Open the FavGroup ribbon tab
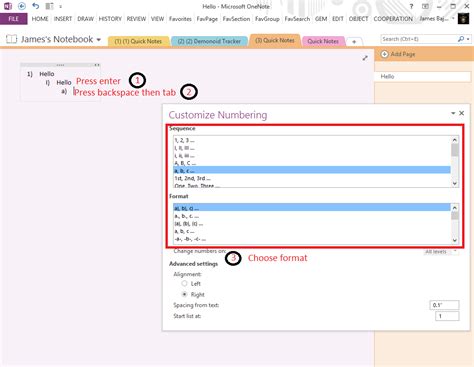Viewport: 474px width, 367px height. point(267,19)
